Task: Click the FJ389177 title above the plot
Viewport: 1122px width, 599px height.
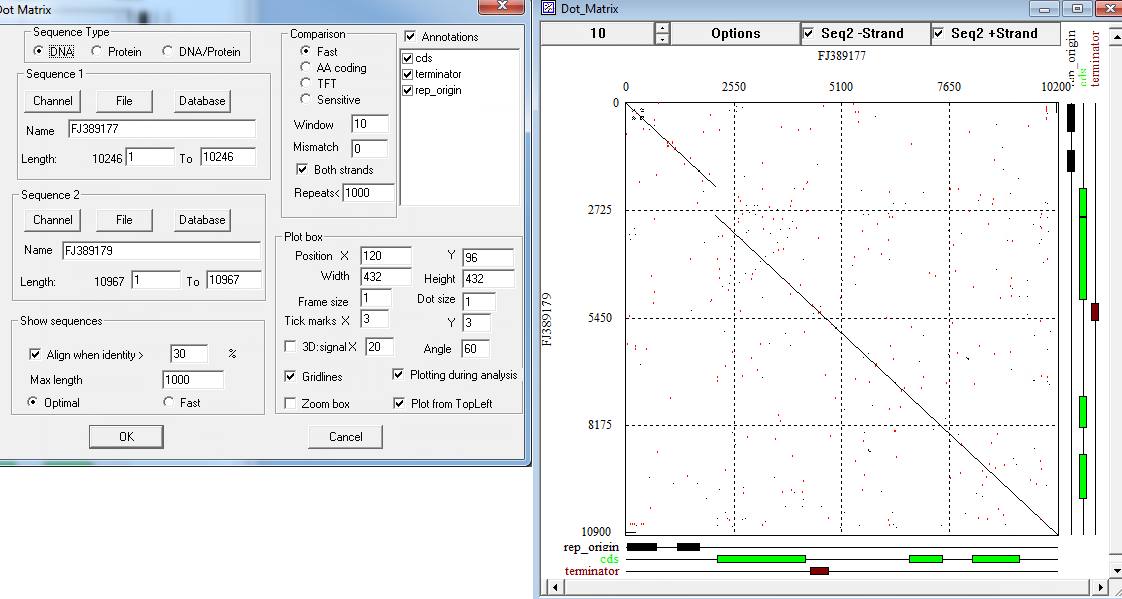Action: coord(842,55)
